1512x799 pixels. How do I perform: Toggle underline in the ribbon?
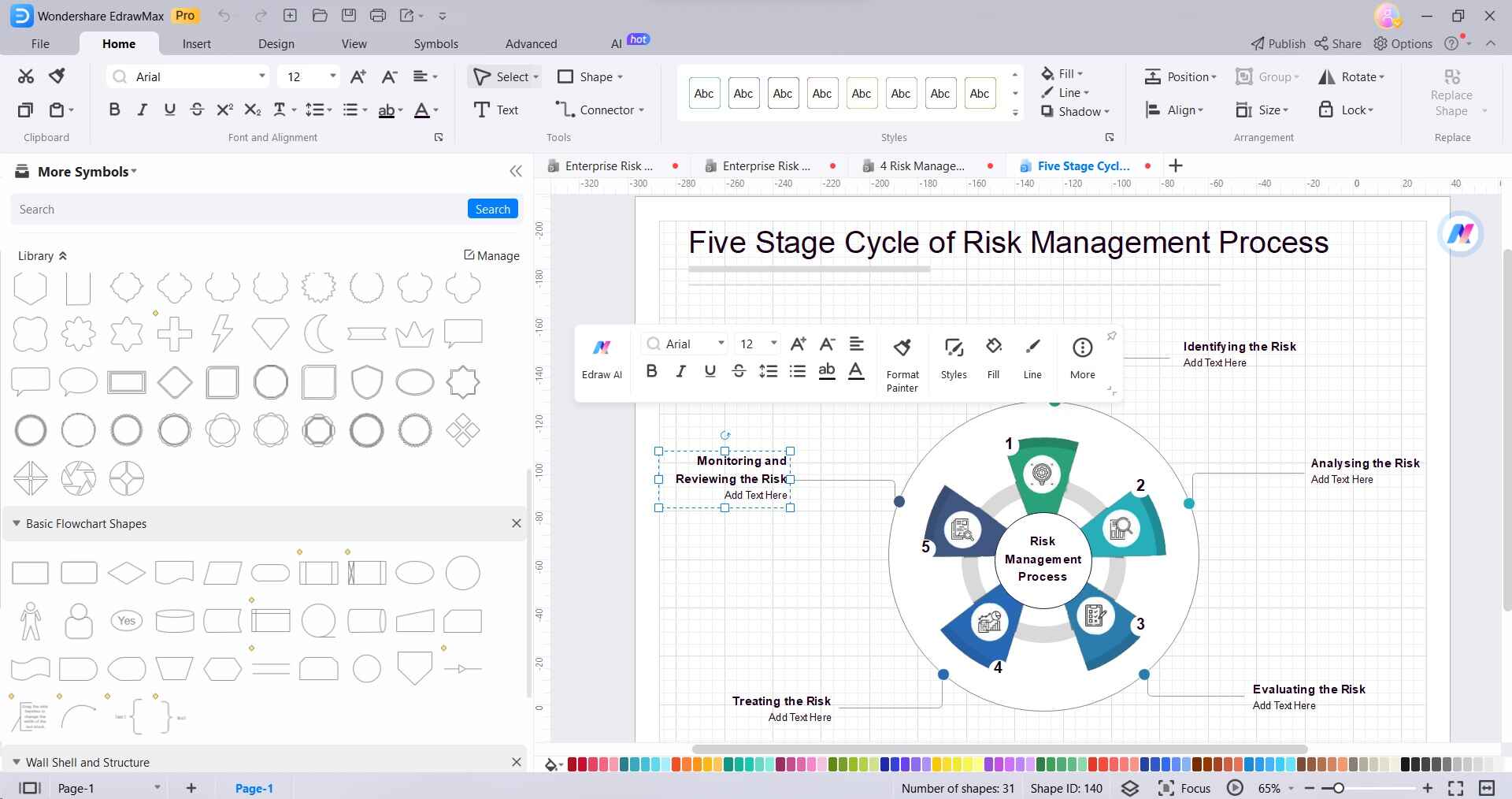tap(169, 110)
